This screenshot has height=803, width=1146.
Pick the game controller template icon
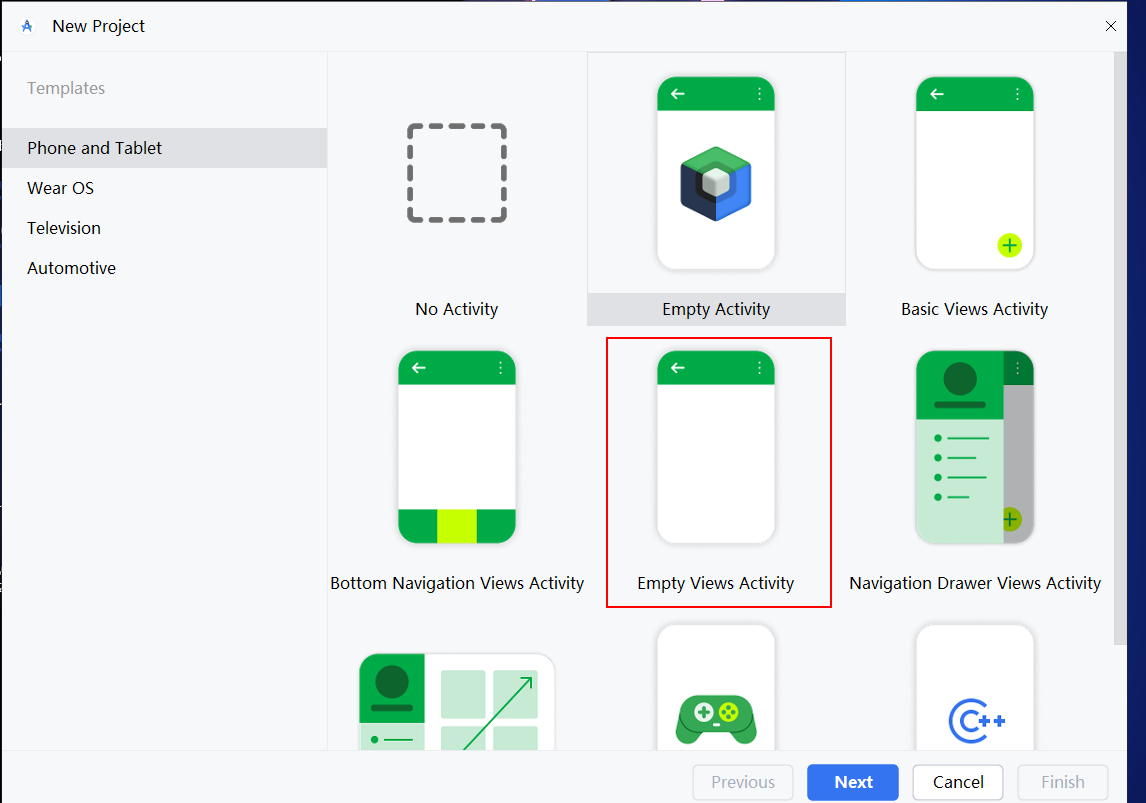pyautogui.click(x=716, y=719)
